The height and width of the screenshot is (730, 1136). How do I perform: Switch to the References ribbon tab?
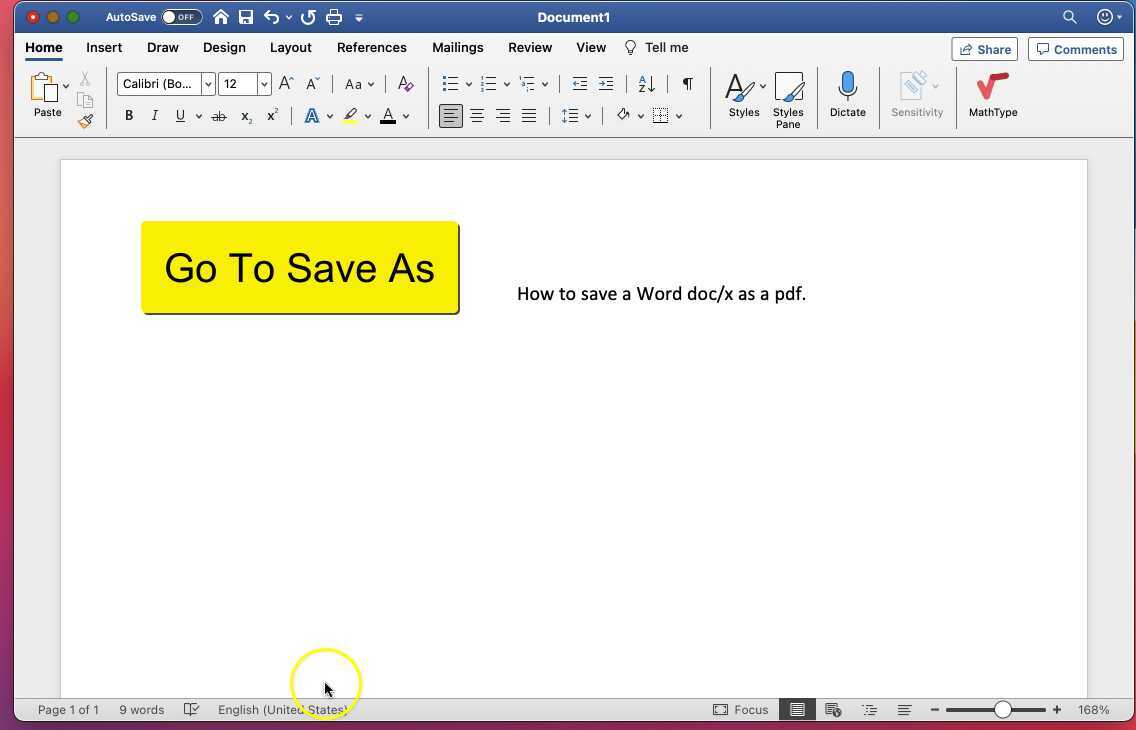(371, 47)
